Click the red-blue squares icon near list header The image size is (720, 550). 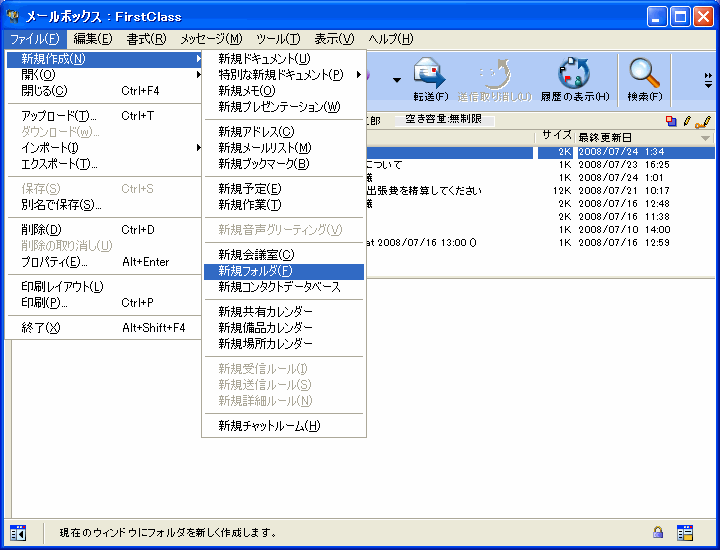671,120
